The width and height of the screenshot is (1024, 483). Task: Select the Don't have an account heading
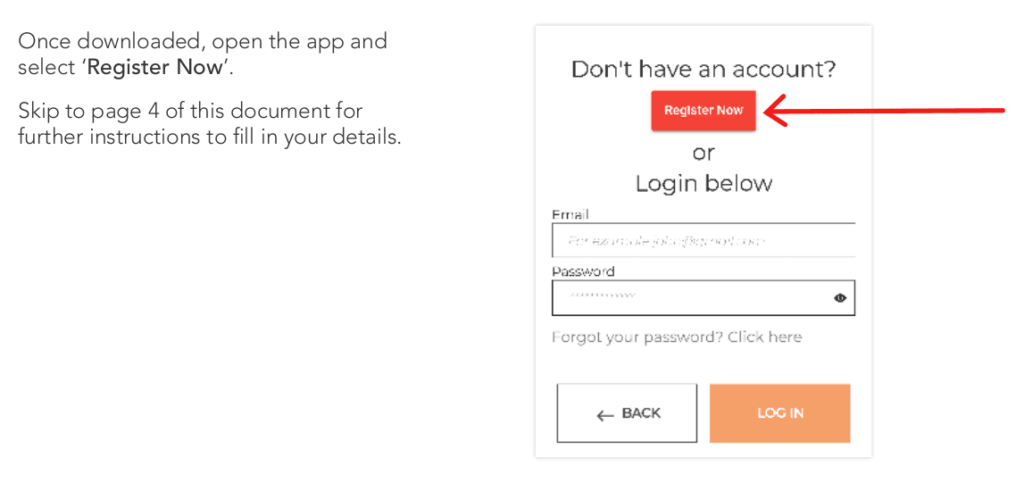point(703,69)
